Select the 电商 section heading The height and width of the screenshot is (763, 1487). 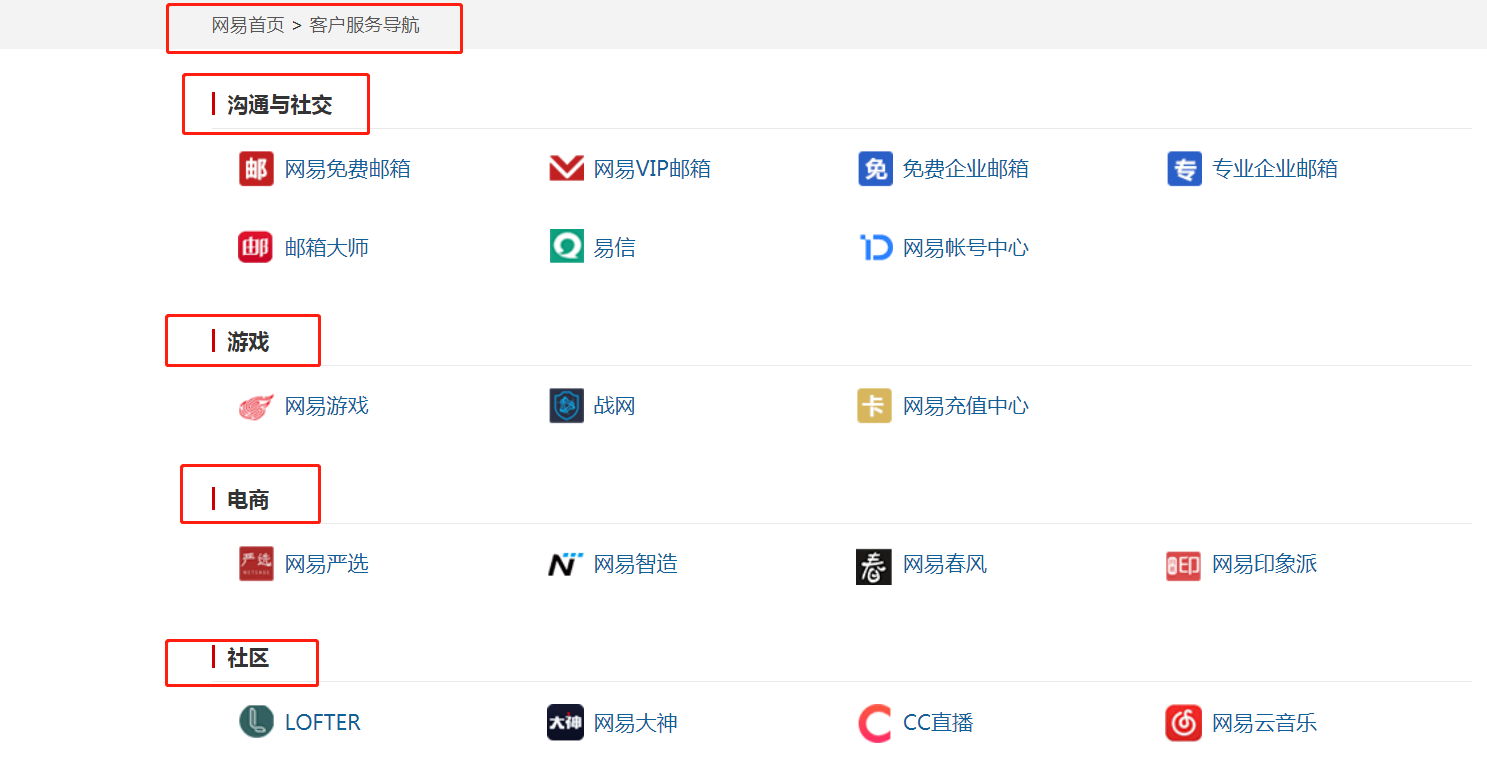tap(248, 500)
